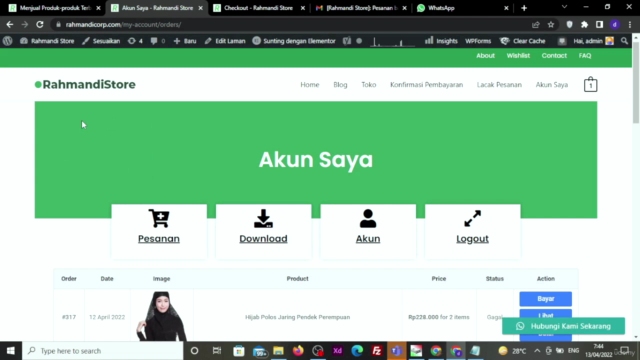
Task: Click Rahmandi Store in admin bar
Action: [x=47, y=41]
